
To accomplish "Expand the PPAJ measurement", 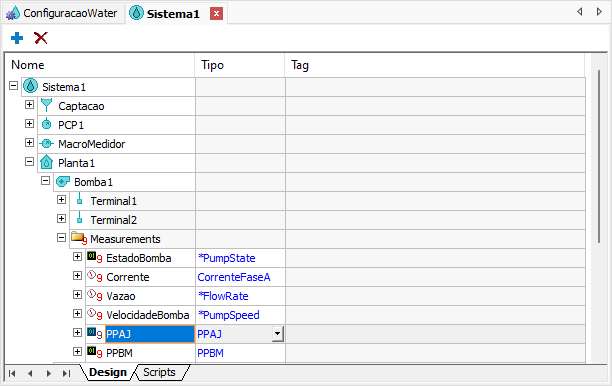I will tap(77, 333).
